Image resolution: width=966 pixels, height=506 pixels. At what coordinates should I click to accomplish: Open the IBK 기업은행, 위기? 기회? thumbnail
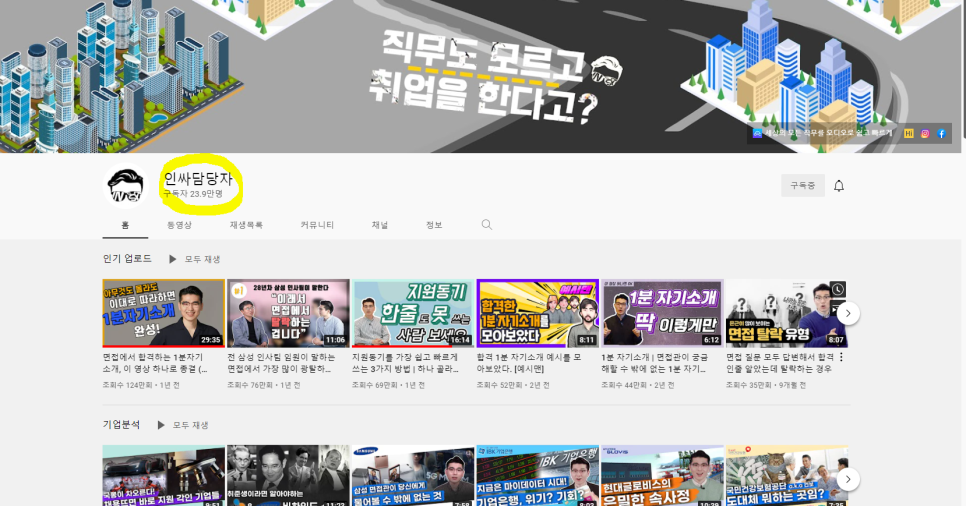pyautogui.click(x=538, y=476)
